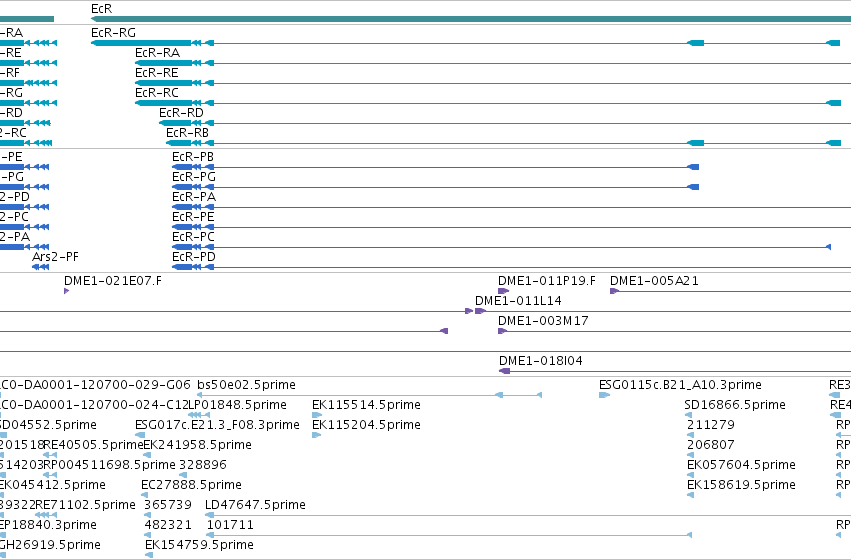Image resolution: width=851 pixels, height=560 pixels.
Task: Select the EcR-PE protein label
Action: (193, 217)
